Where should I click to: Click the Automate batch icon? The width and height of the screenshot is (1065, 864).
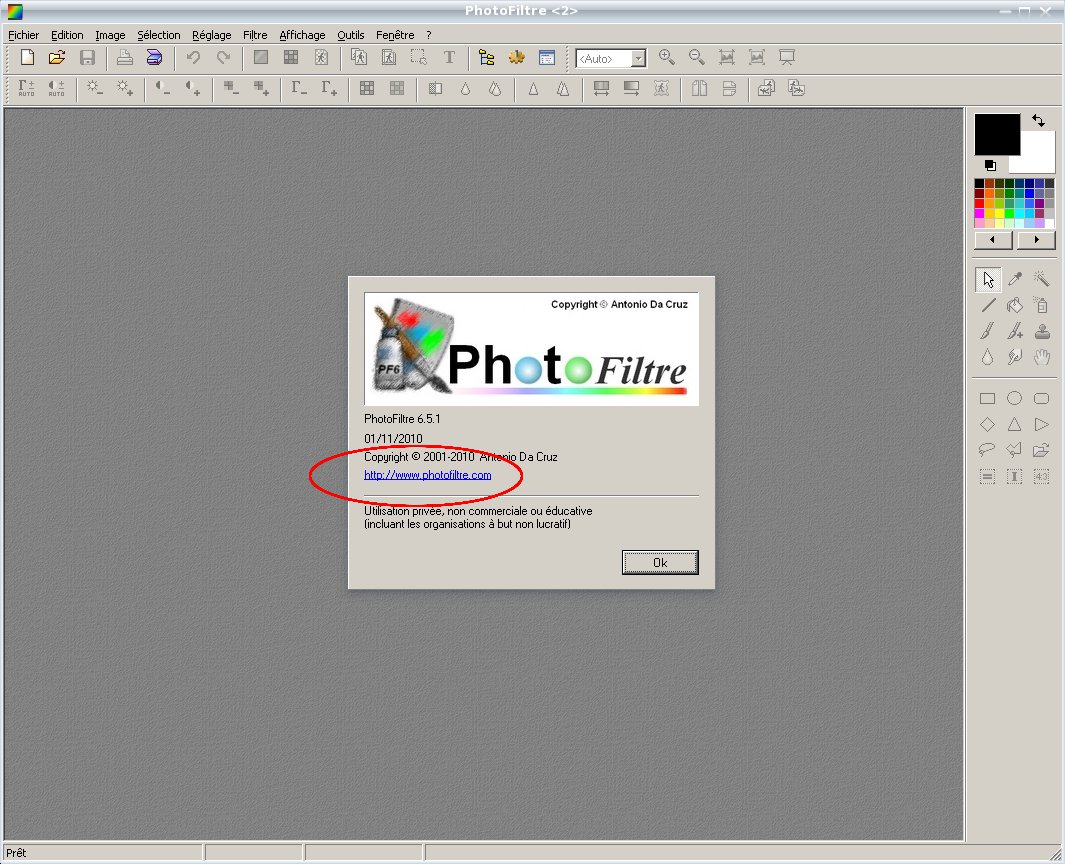point(546,58)
